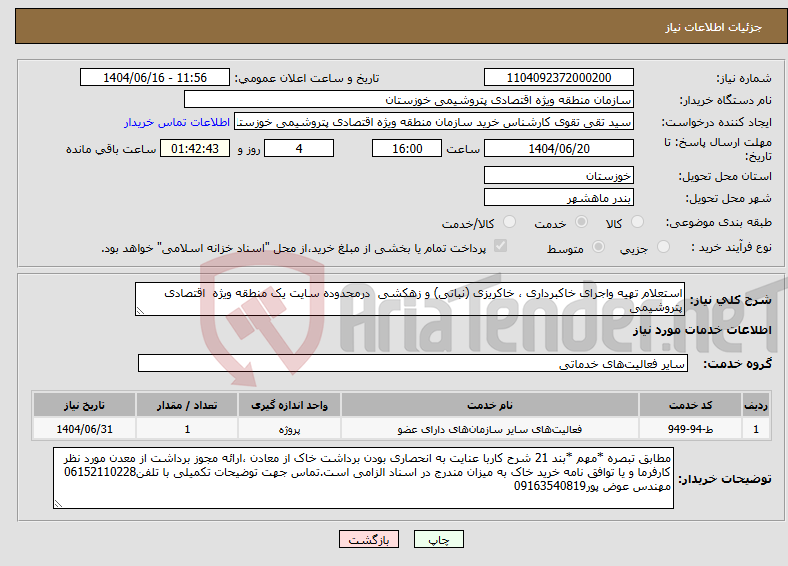788x566 pixels.
Task: Click the توضیحات خریدار notes textarea
Action: [x=363, y=478]
